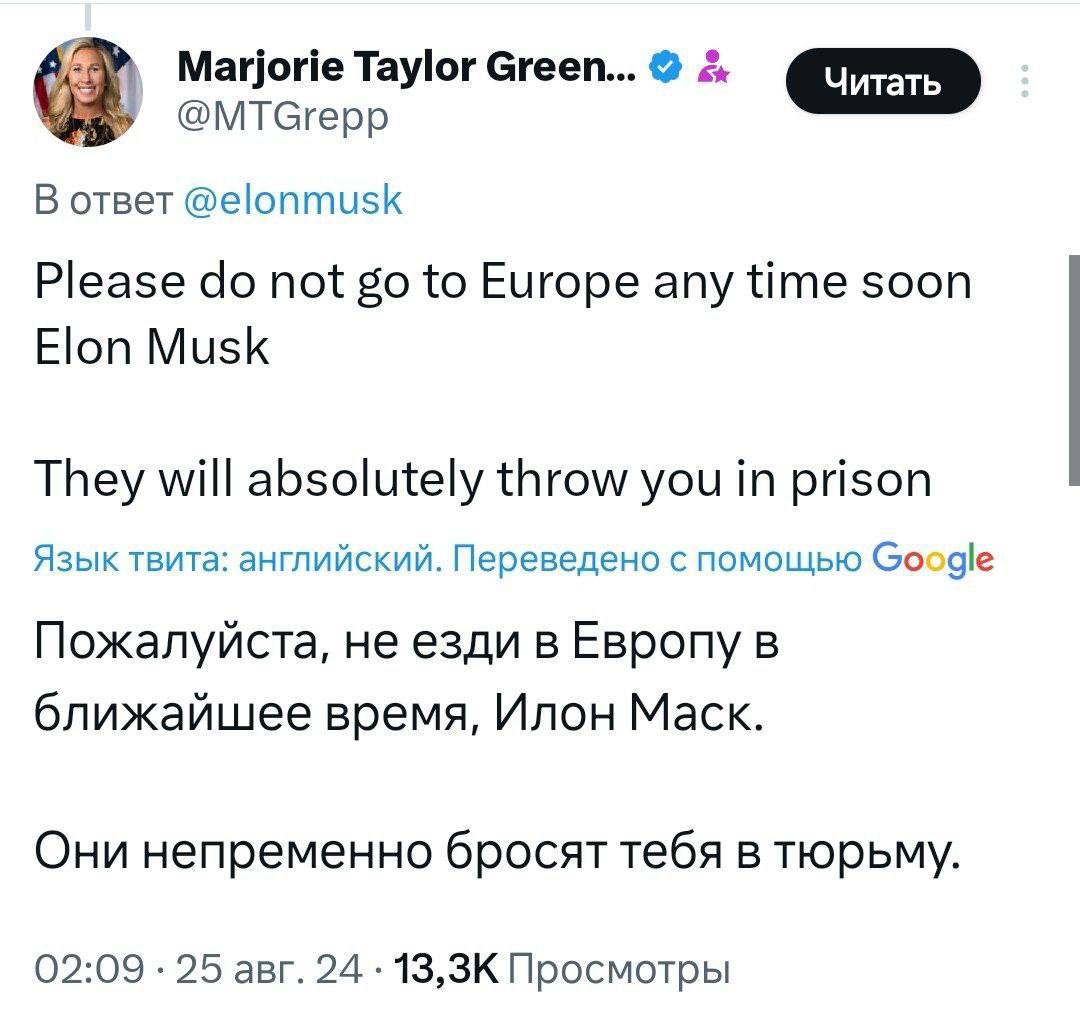Viewport: 1080px width, 1009px height.
Task: Click 'They will absolutely throw you in prison' line
Action: tap(483, 480)
